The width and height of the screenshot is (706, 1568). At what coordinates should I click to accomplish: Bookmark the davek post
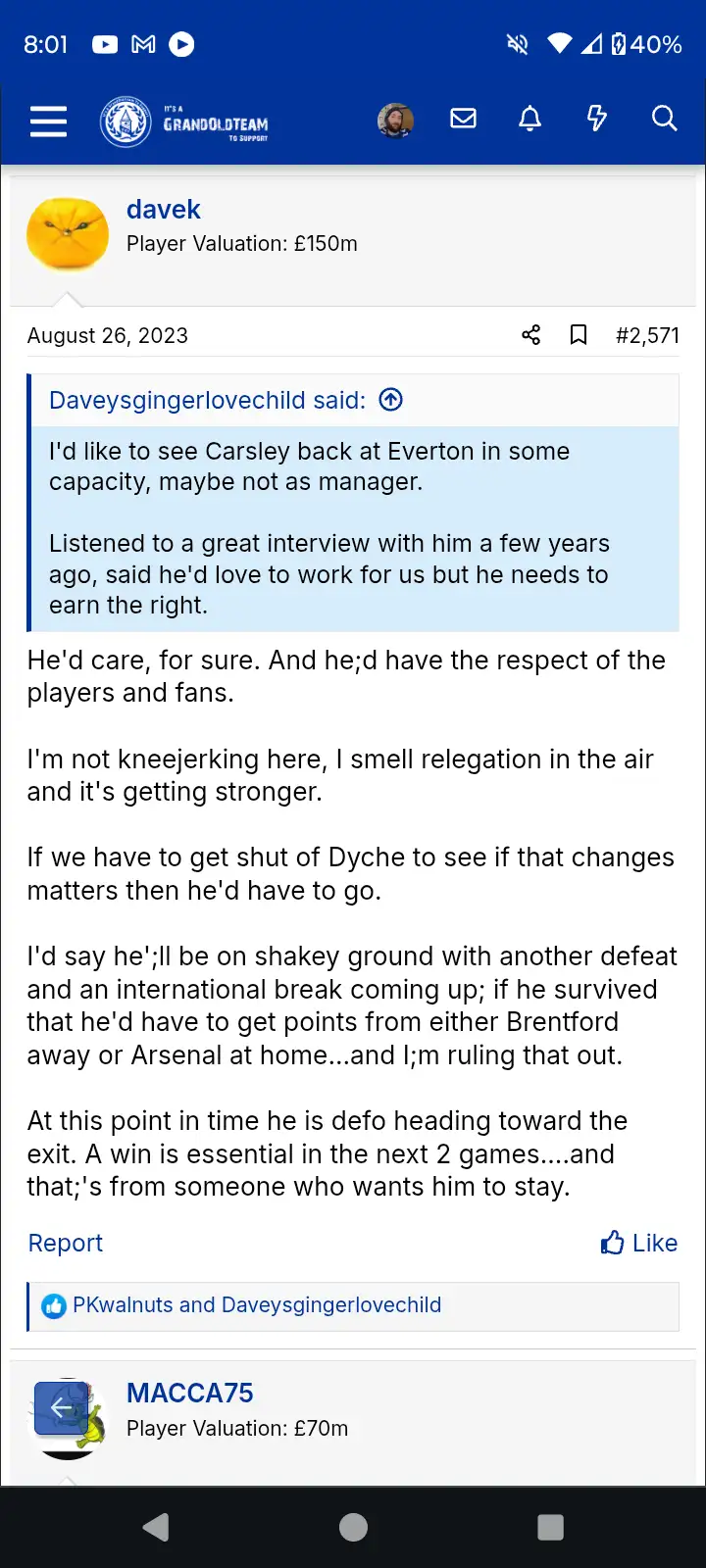(x=579, y=335)
